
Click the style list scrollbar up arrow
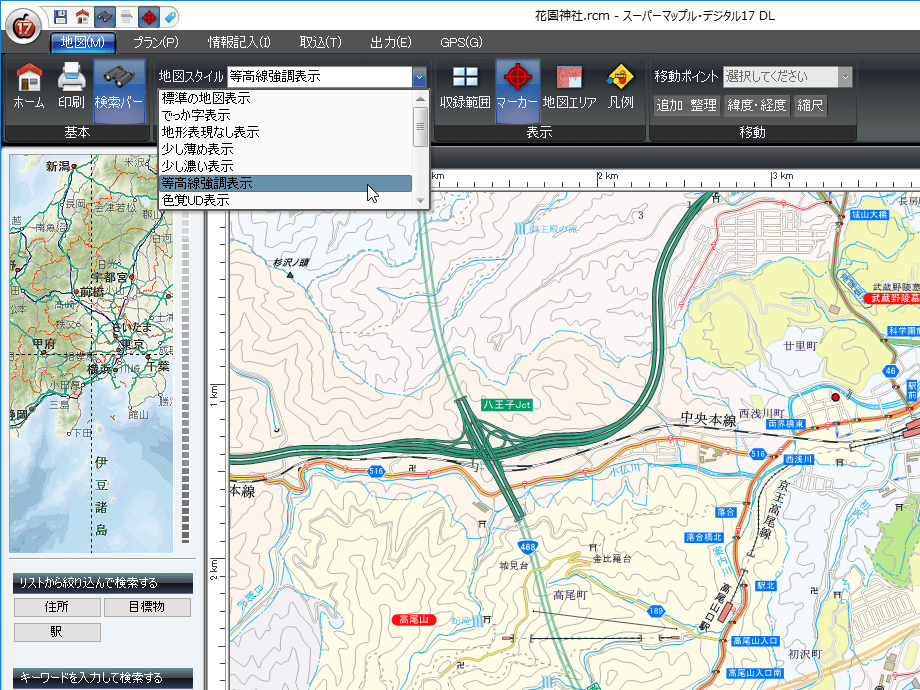[420, 99]
